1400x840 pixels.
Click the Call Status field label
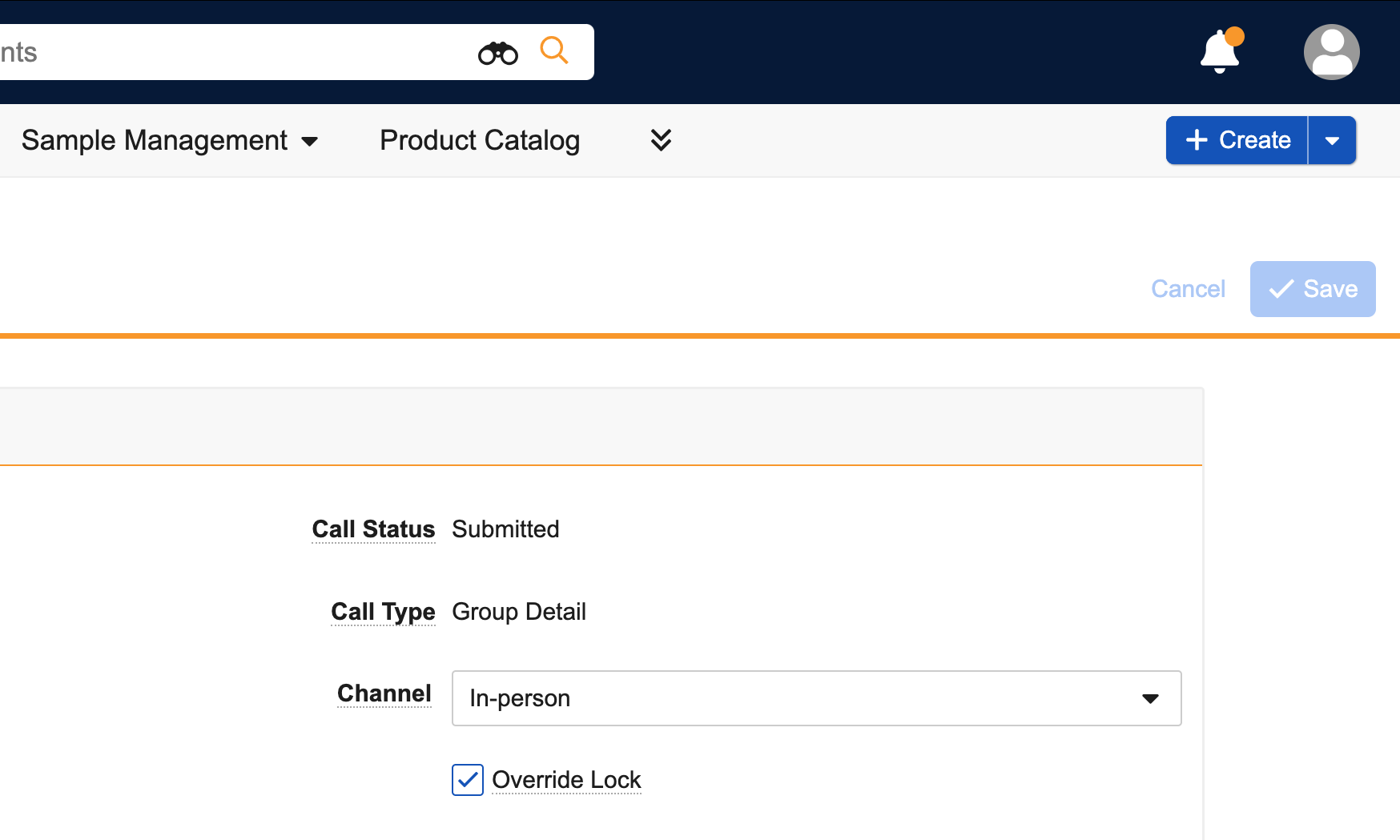pos(373,529)
